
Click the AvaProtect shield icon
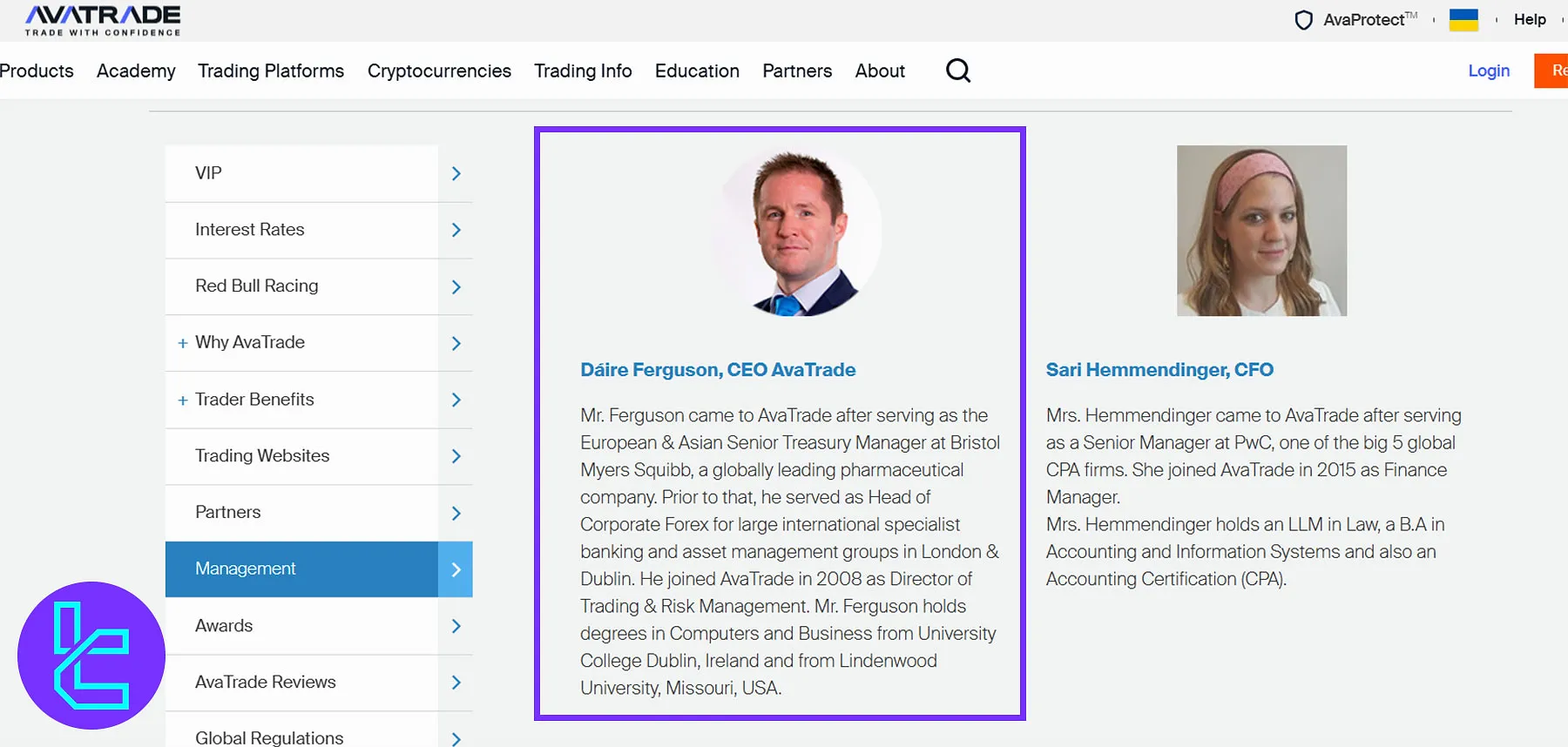(x=1303, y=20)
